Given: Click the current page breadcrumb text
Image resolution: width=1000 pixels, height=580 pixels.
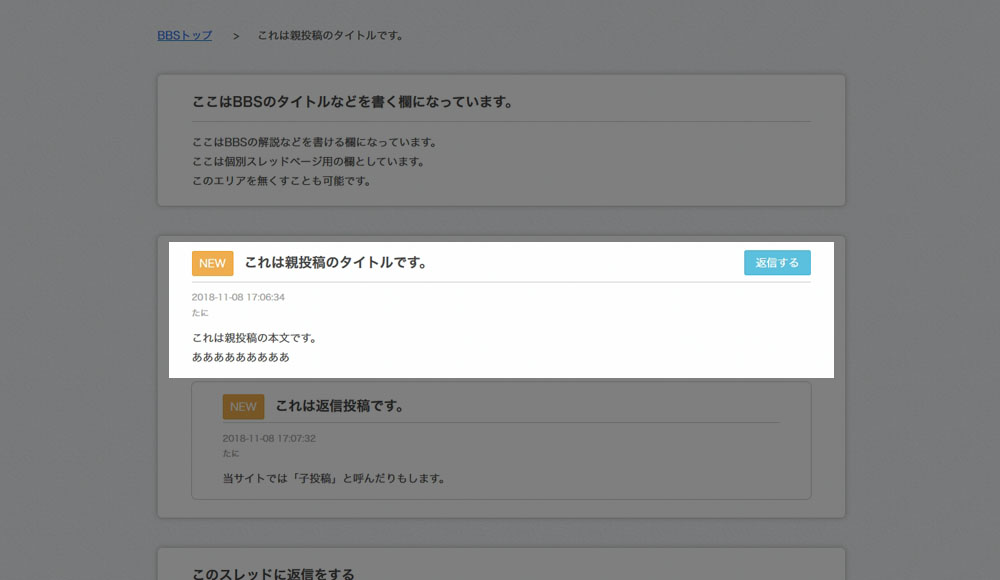Looking at the screenshot, I should (x=332, y=36).
